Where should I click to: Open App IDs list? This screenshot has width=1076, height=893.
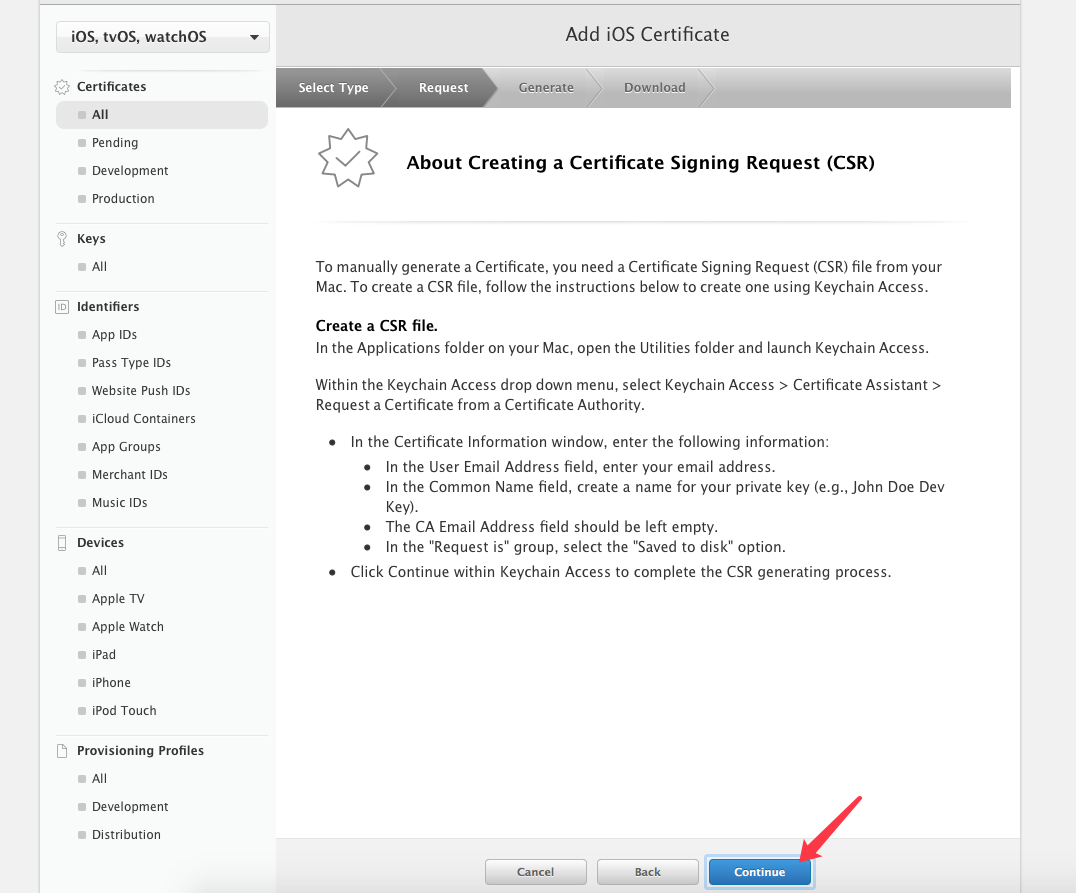click(x=114, y=335)
